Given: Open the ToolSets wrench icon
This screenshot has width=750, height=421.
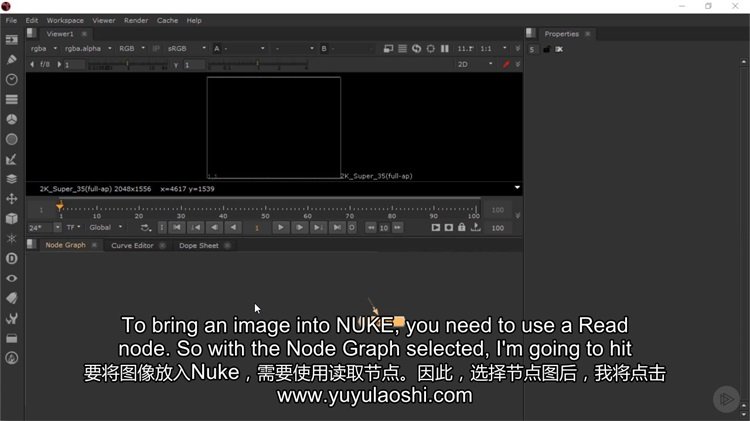Looking at the screenshot, I should (11, 318).
